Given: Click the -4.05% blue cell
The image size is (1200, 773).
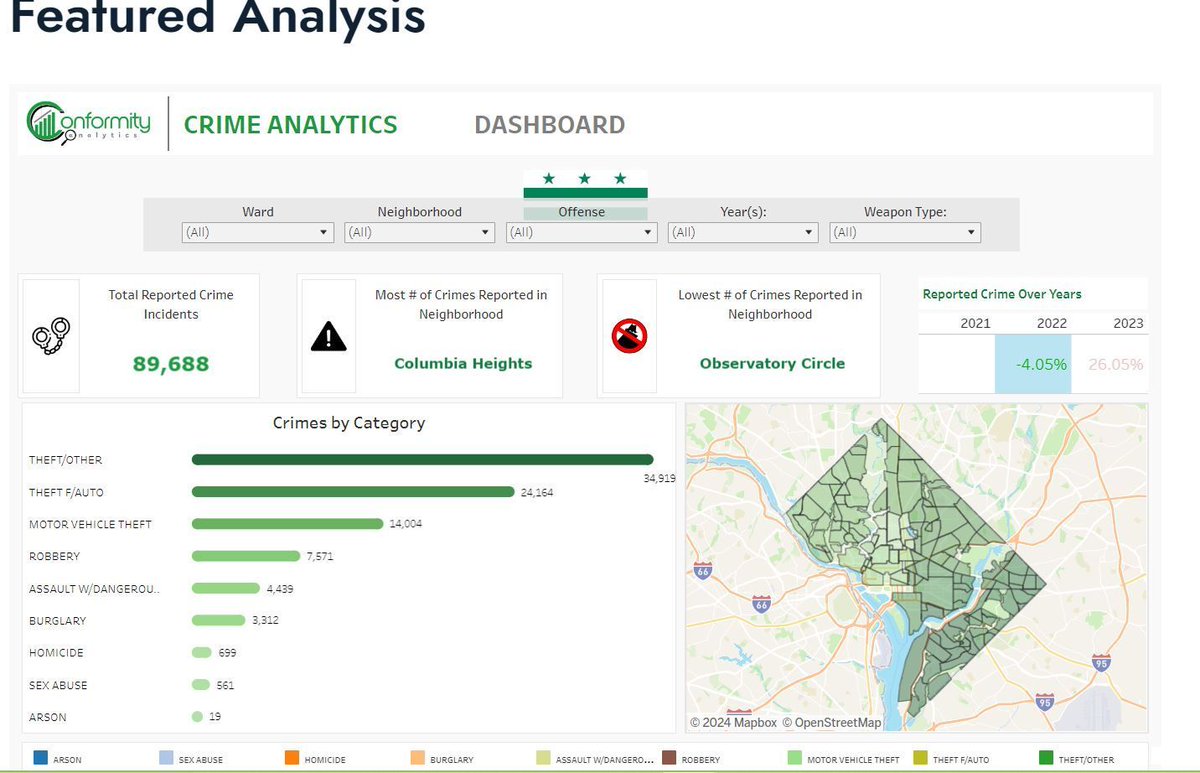Looking at the screenshot, I should [1033, 364].
